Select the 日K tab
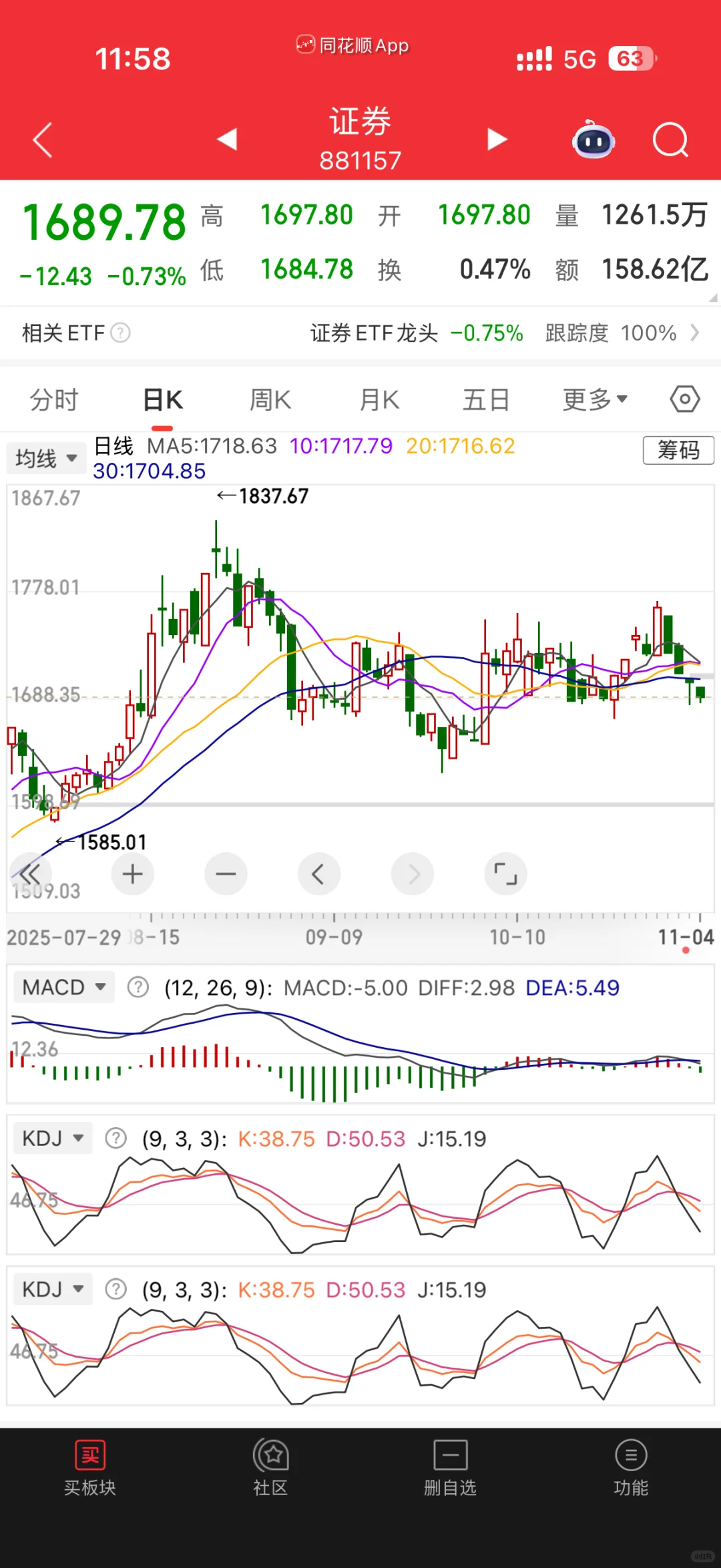Viewport: 721px width, 1568px height. coord(163,400)
